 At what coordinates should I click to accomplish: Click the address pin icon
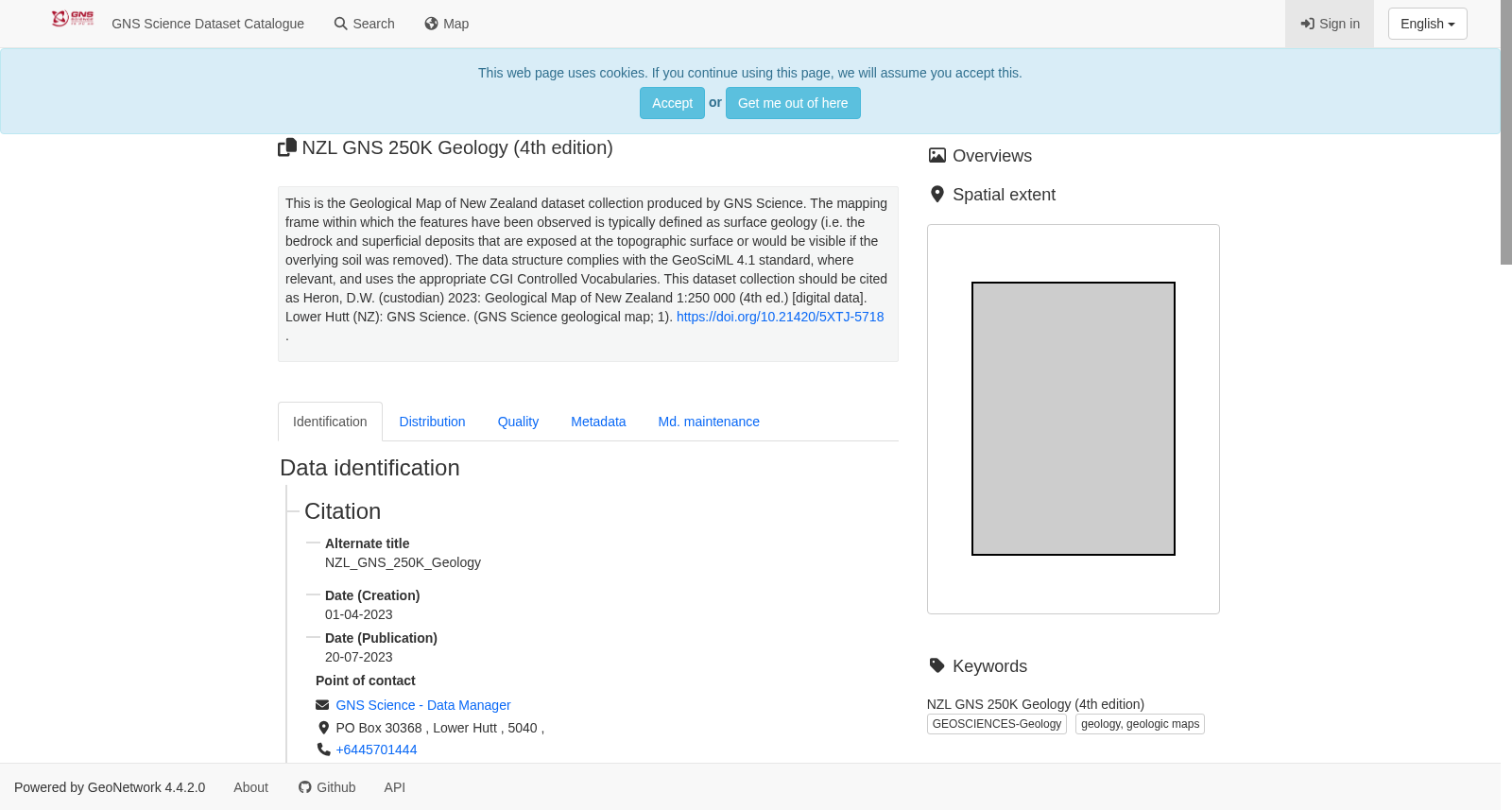323,728
